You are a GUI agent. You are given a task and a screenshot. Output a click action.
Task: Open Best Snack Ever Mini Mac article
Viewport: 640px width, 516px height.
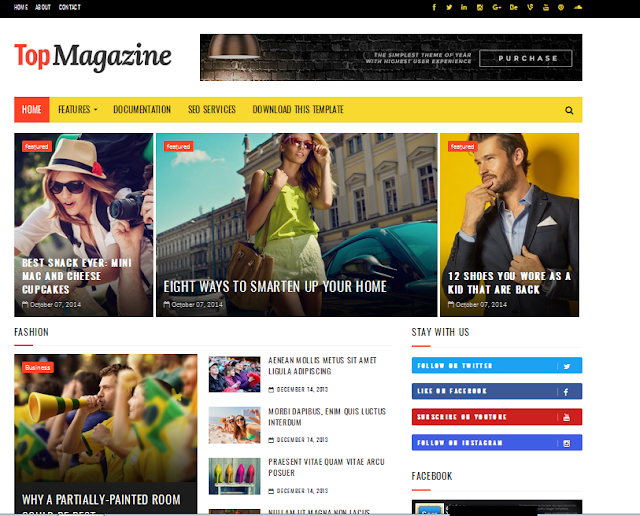77,276
